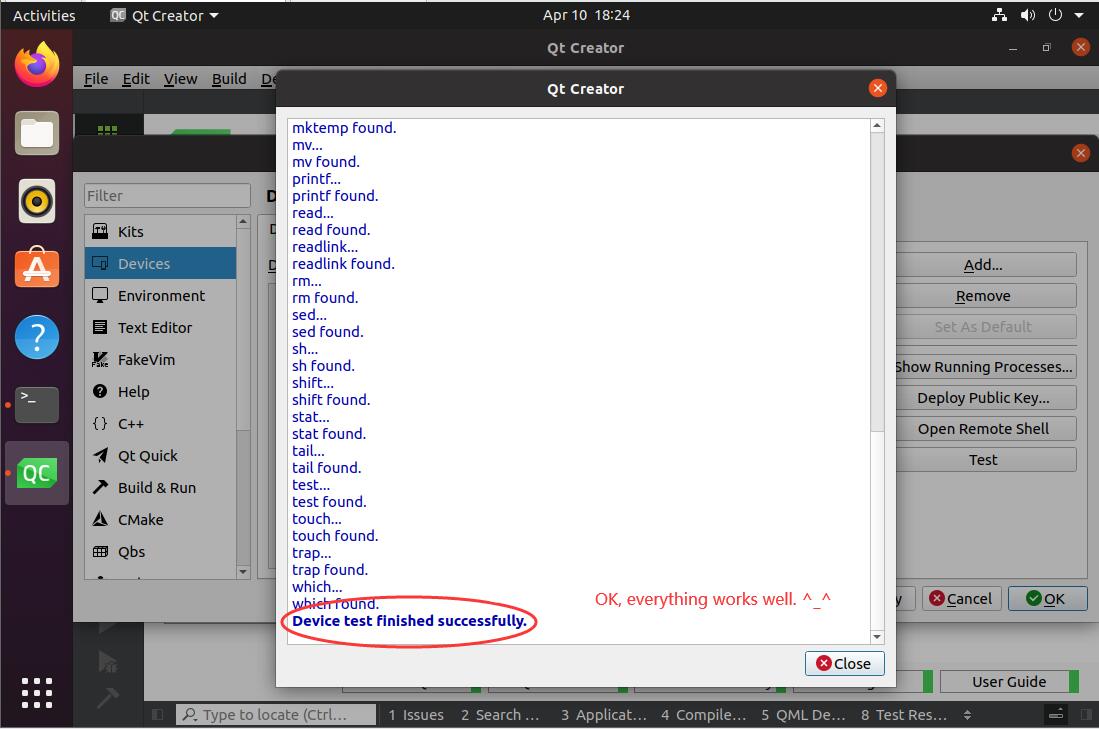This screenshot has height=729, width=1099.
Task: Click the Filter field in options
Action: pos(167,196)
